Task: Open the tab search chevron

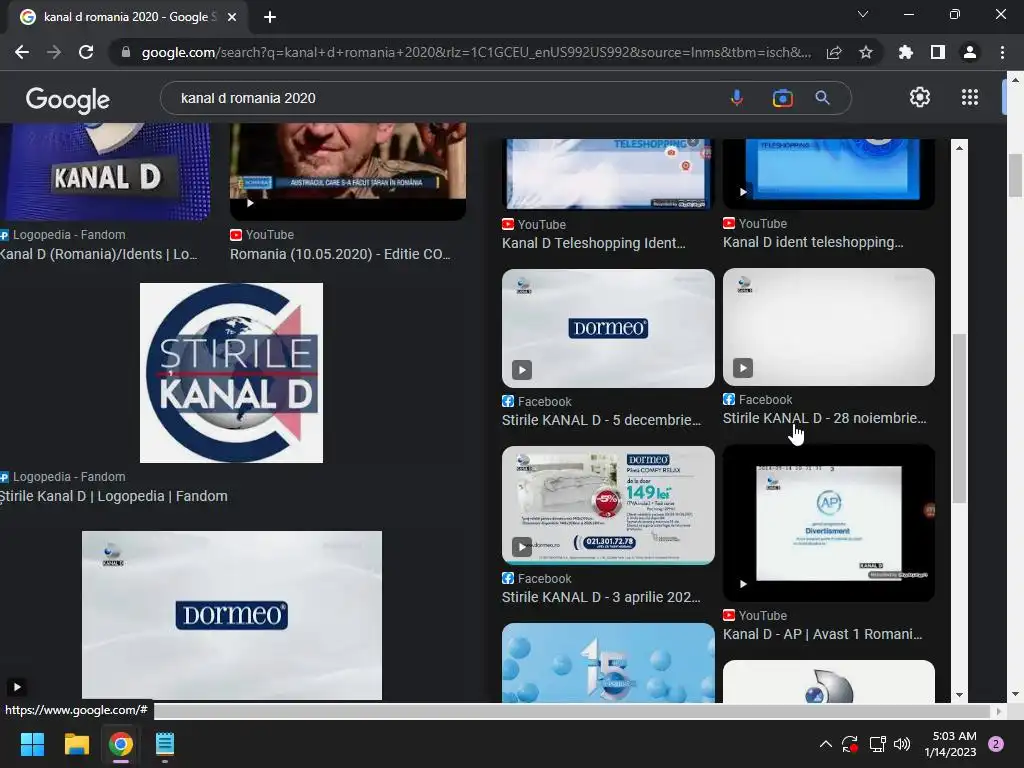Action: [863, 14]
